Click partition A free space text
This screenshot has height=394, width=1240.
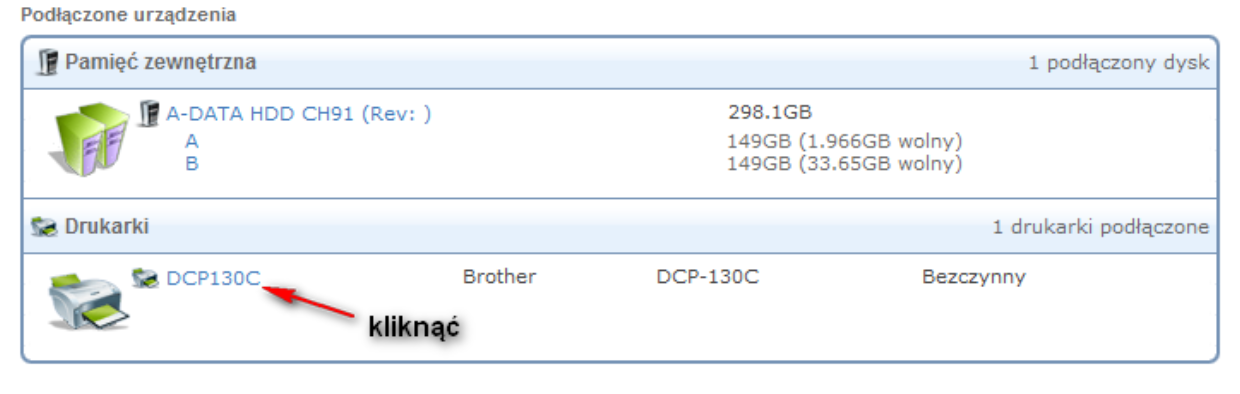point(844,142)
